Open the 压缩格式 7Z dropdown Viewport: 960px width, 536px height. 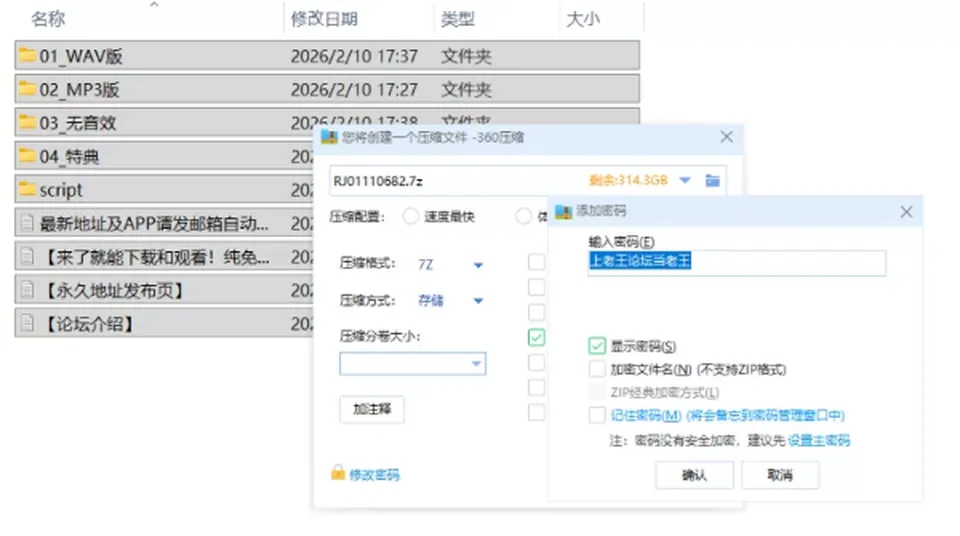coord(478,265)
